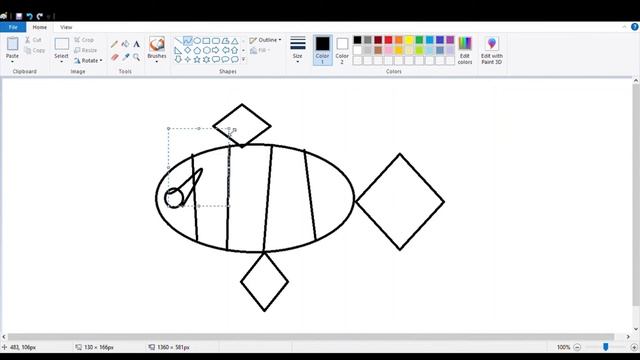Open the Select dropdown arrow

pos(61,62)
